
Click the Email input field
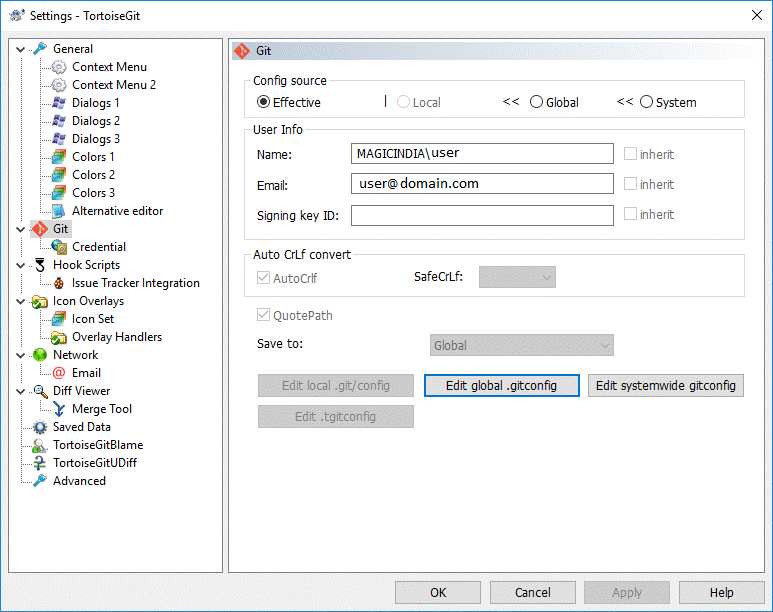pos(482,183)
